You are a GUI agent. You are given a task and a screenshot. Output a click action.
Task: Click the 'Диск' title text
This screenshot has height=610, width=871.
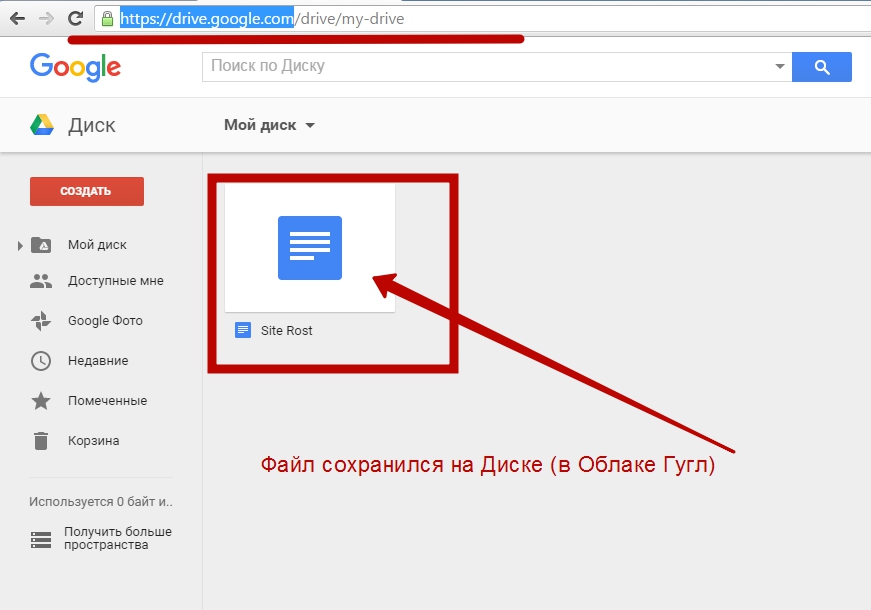tap(92, 125)
